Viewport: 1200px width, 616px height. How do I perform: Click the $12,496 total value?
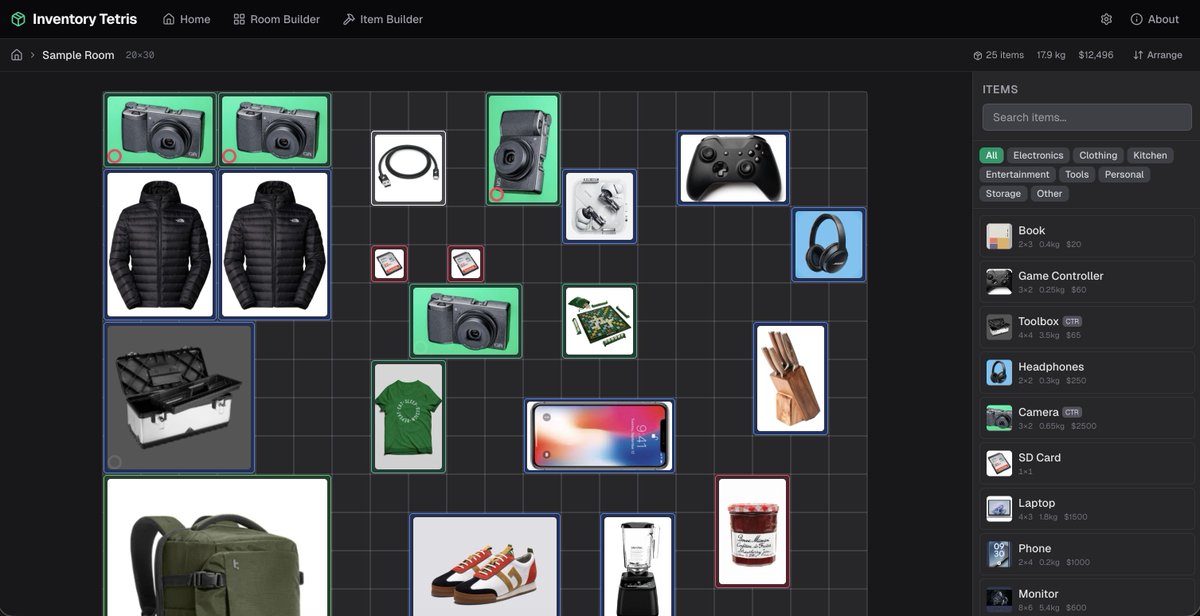[x=1096, y=55]
